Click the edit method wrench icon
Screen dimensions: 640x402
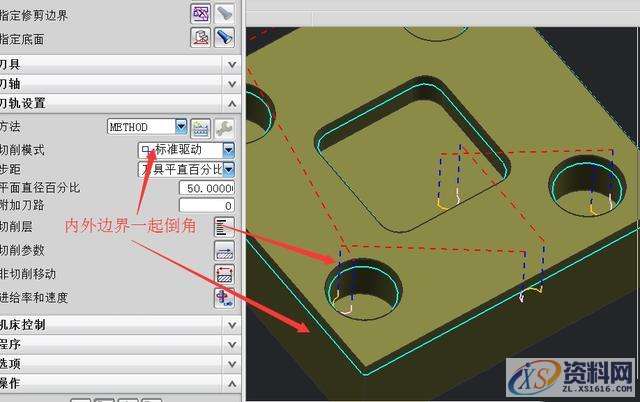225,127
